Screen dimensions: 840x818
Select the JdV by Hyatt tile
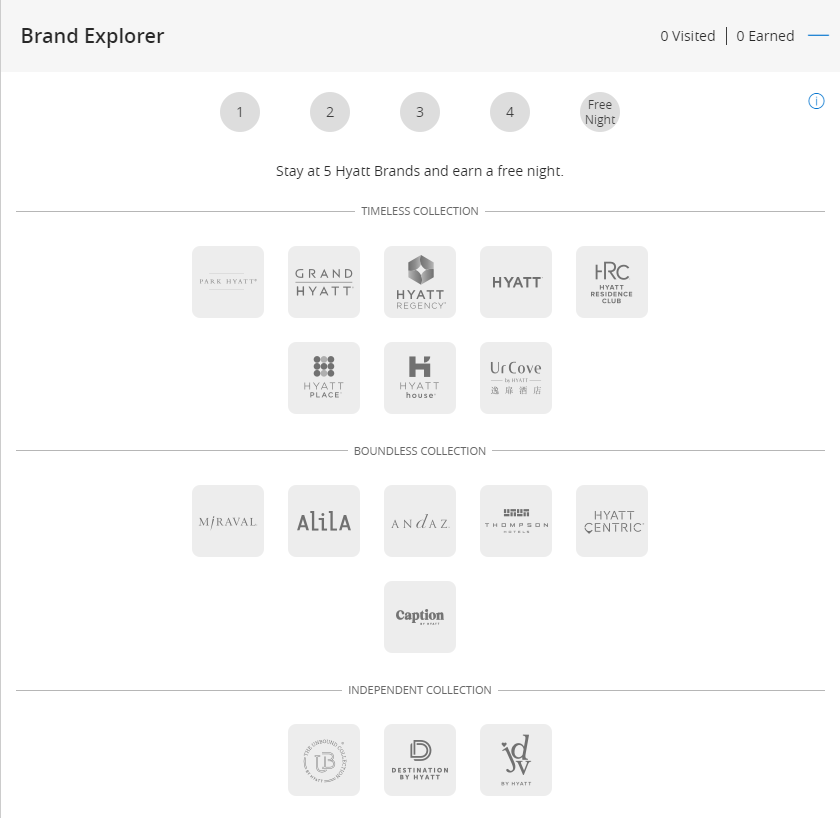(516, 760)
